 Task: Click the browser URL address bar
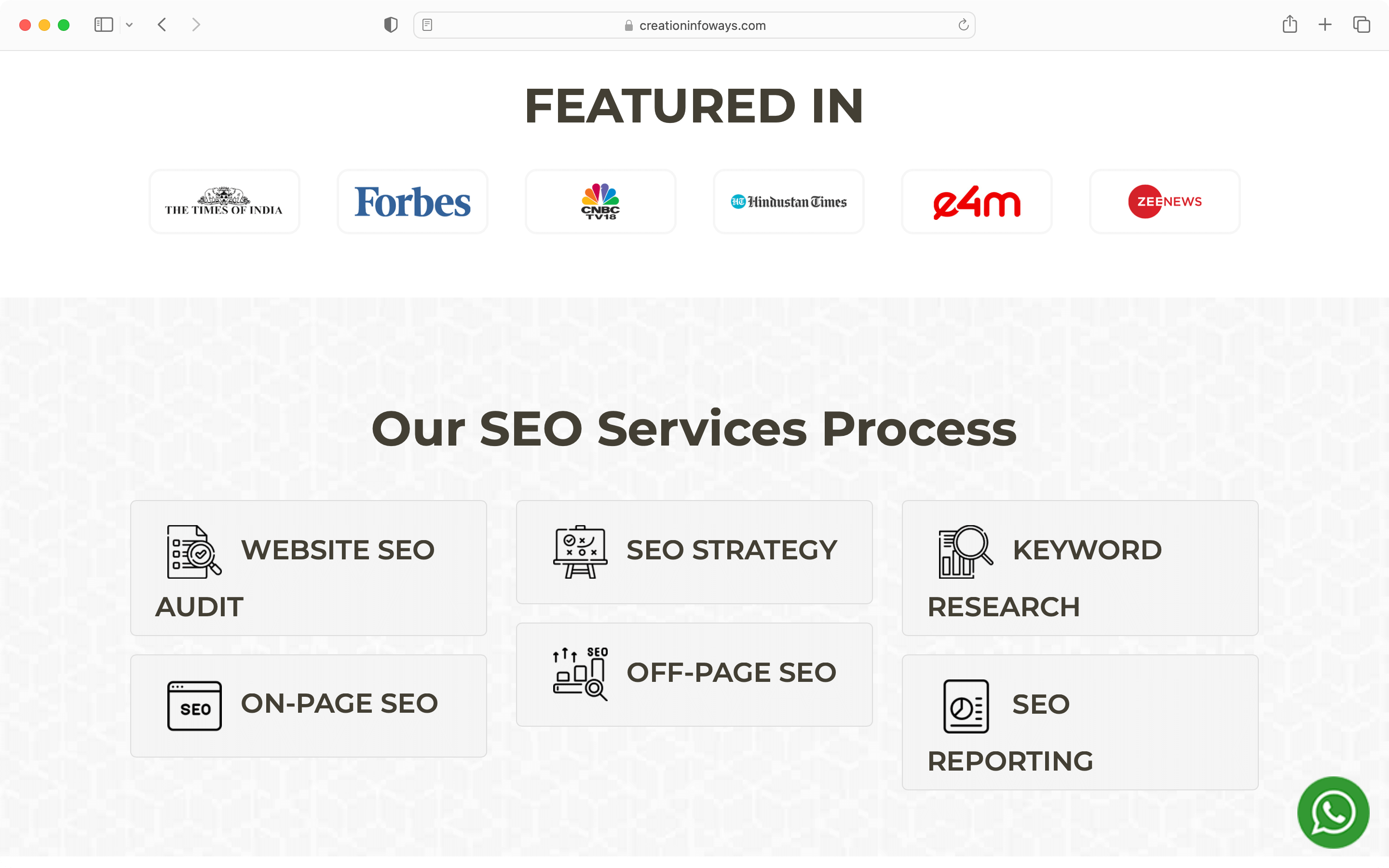pyautogui.click(x=695, y=25)
